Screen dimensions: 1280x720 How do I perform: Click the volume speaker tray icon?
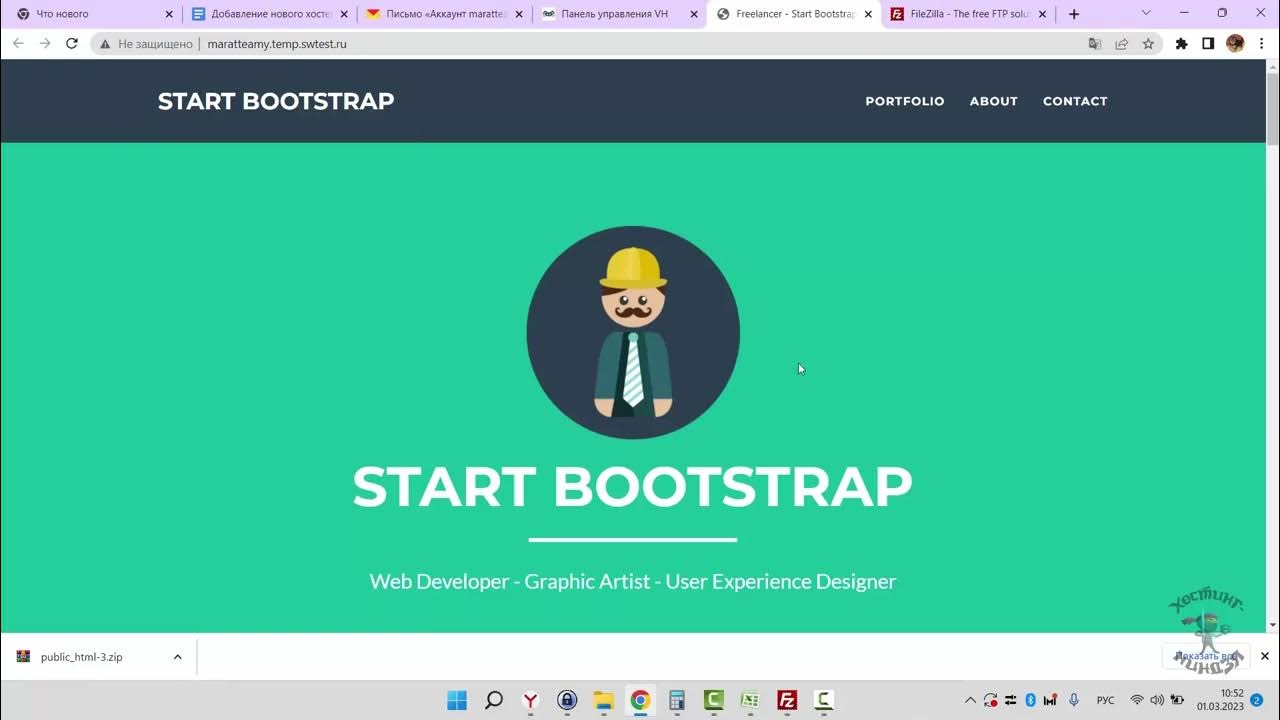point(1157,700)
